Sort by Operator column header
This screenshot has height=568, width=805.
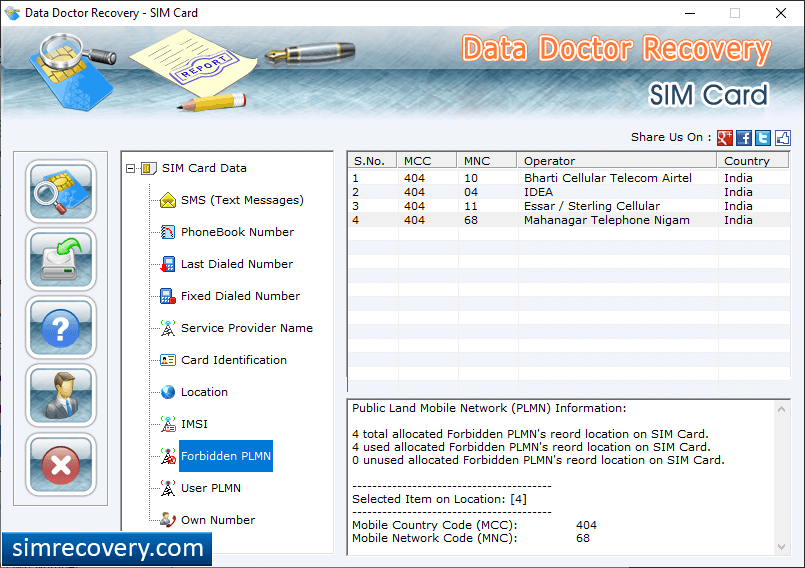pyautogui.click(x=617, y=161)
